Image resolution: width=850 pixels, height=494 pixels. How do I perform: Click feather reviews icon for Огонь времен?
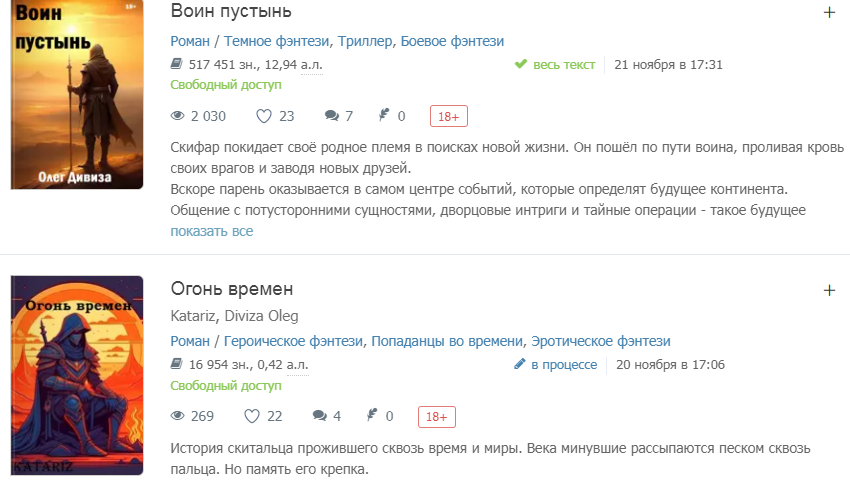373,416
